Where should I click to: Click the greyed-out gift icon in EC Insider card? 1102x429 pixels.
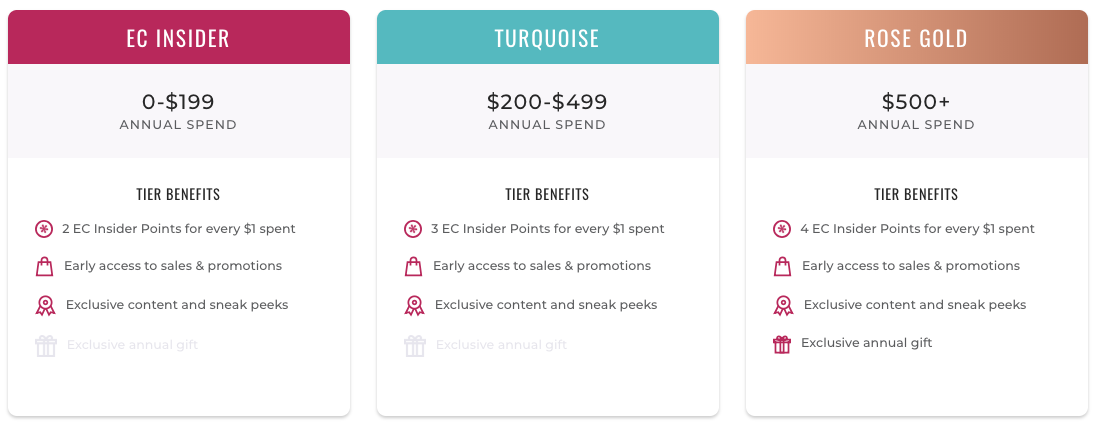[x=46, y=346]
